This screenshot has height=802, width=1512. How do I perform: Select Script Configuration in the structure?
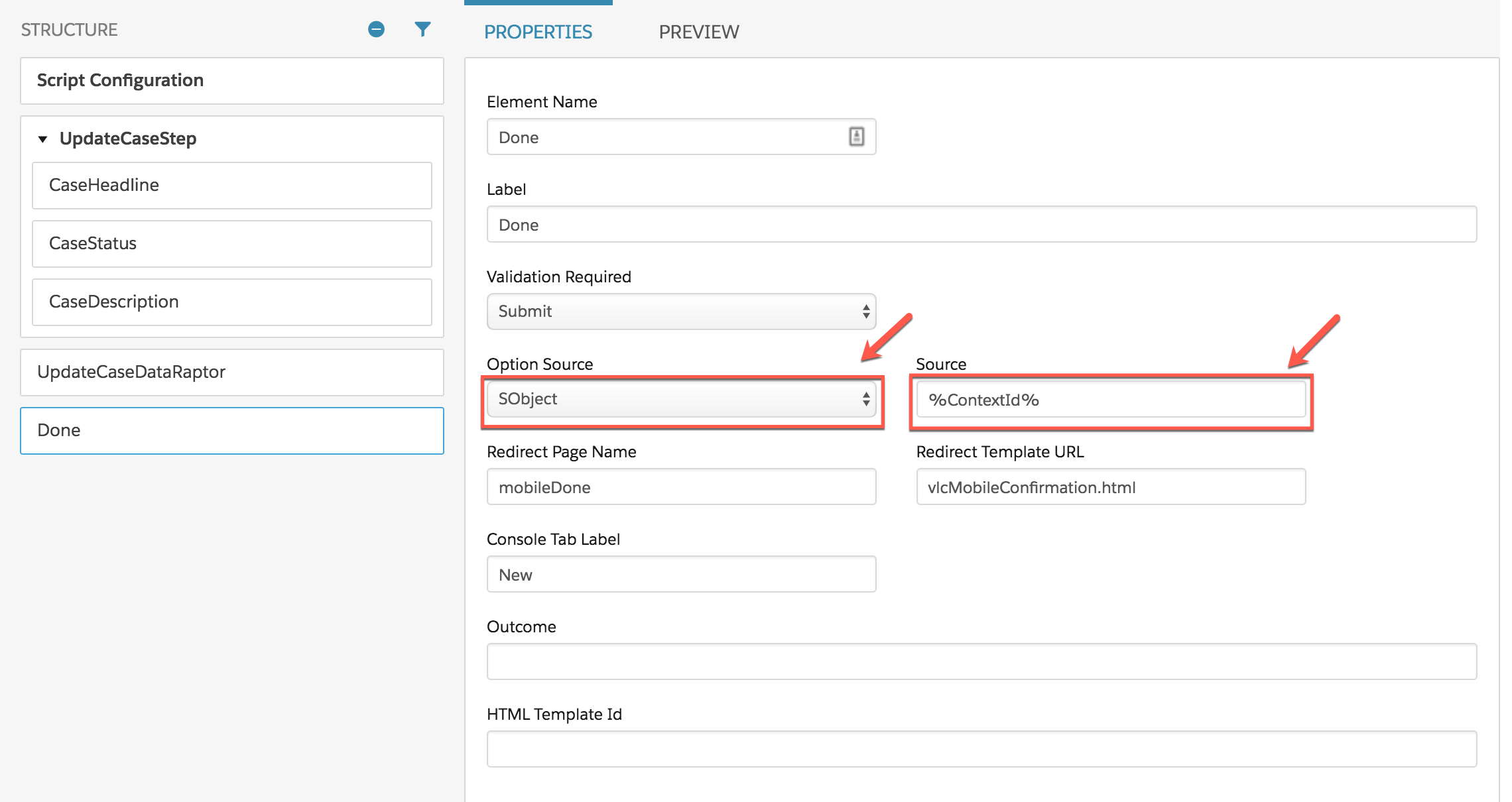click(x=232, y=81)
